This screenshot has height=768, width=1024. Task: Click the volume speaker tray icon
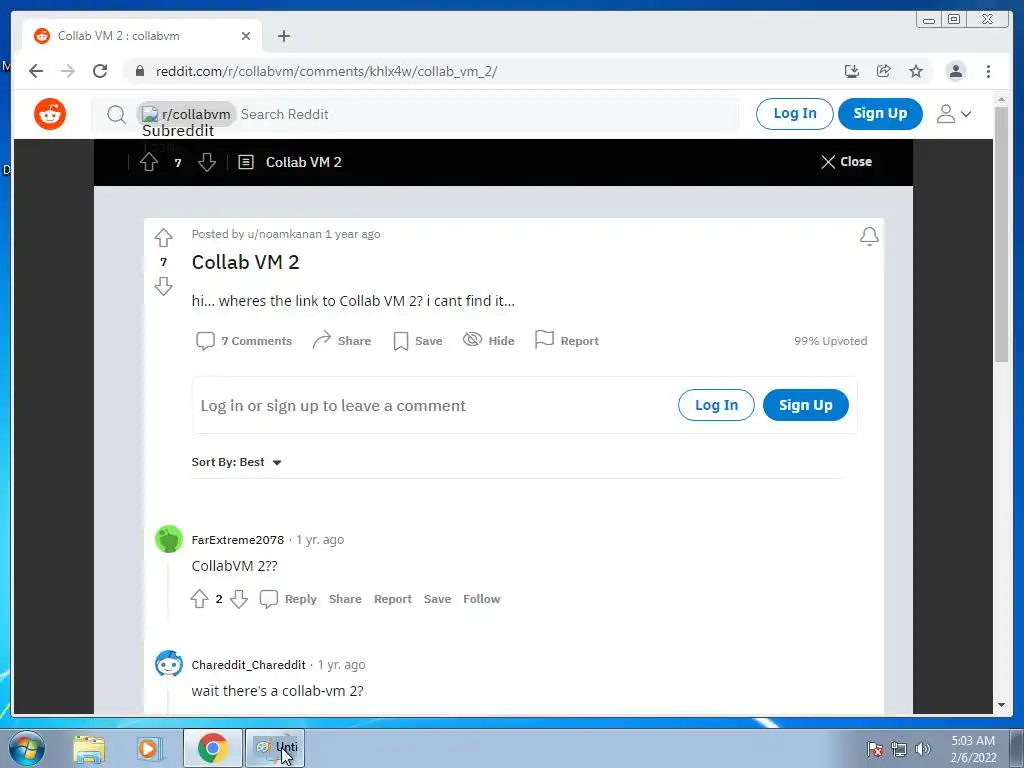(x=923, y=749)
